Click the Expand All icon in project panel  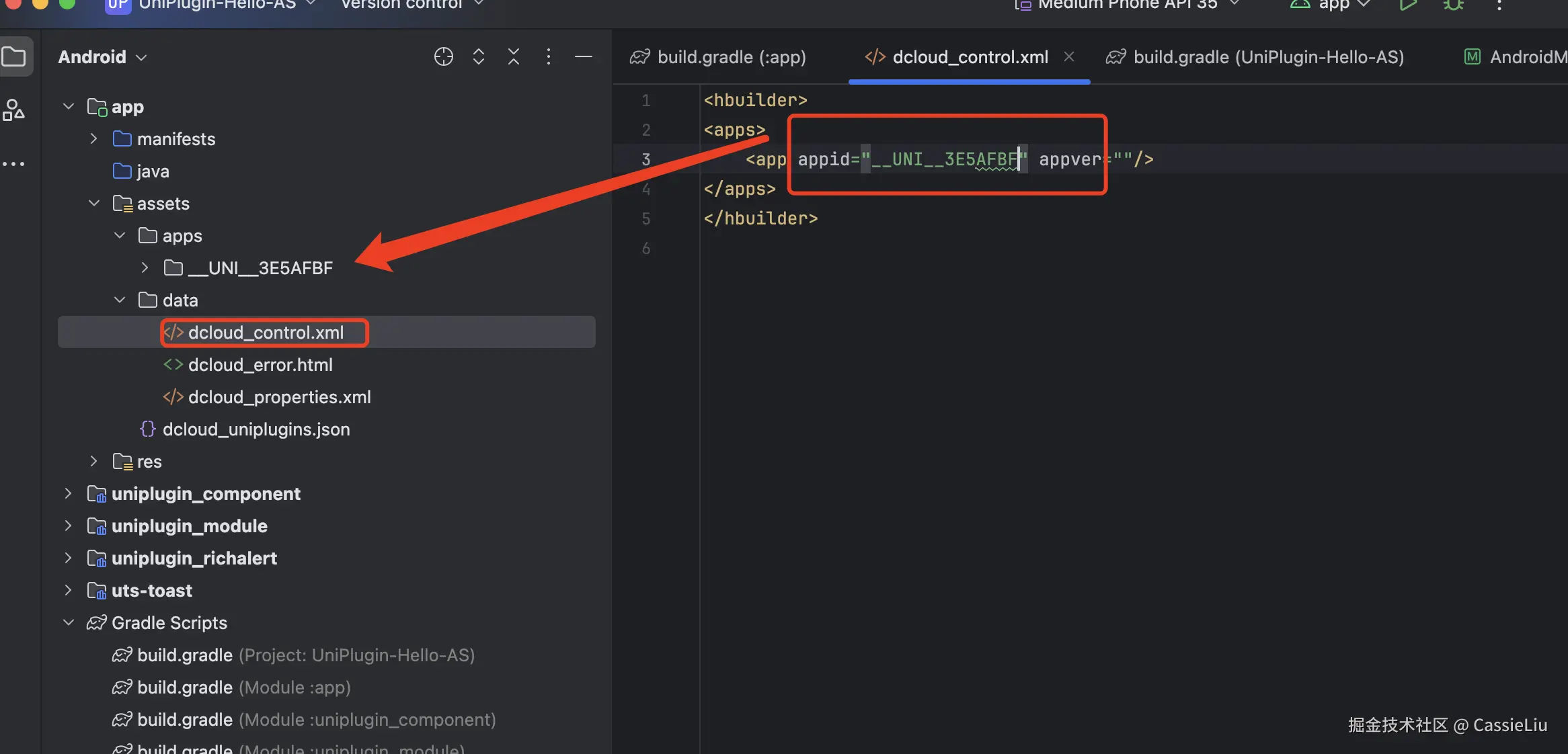479,57
